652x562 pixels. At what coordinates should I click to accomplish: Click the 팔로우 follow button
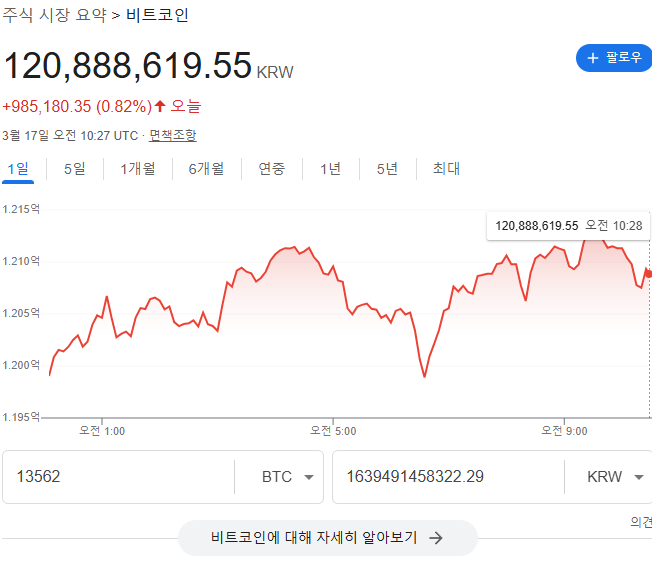click(614, 58)
